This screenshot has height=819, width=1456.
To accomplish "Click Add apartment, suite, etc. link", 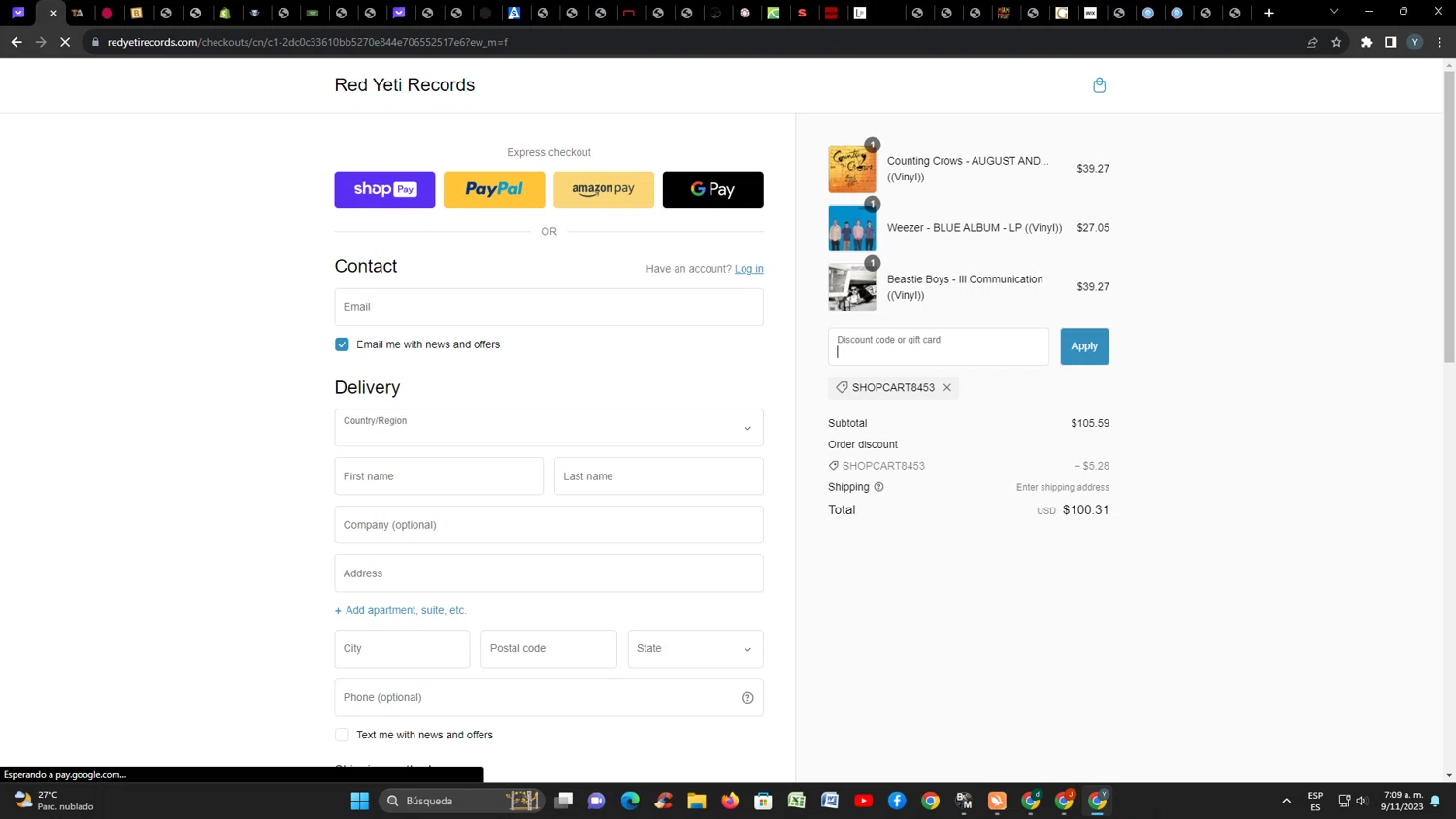I will (x=401, y=610).
